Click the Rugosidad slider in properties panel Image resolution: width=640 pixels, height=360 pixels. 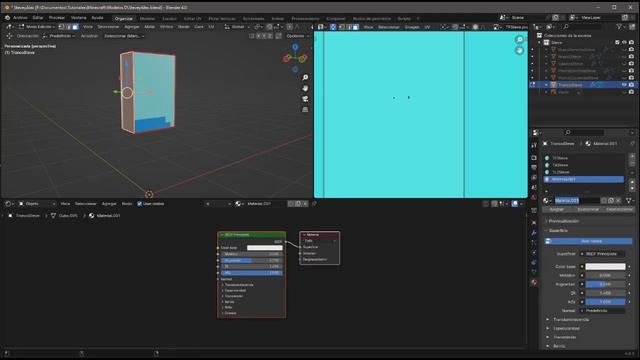coord(605,284)
